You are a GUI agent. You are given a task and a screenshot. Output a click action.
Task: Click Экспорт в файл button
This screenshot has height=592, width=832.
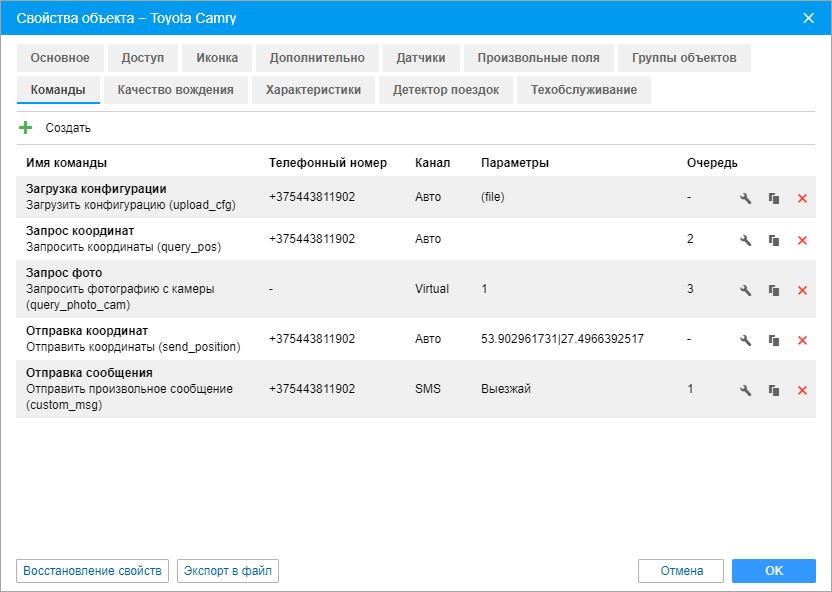pyautogui.click(x=228, y=571)
